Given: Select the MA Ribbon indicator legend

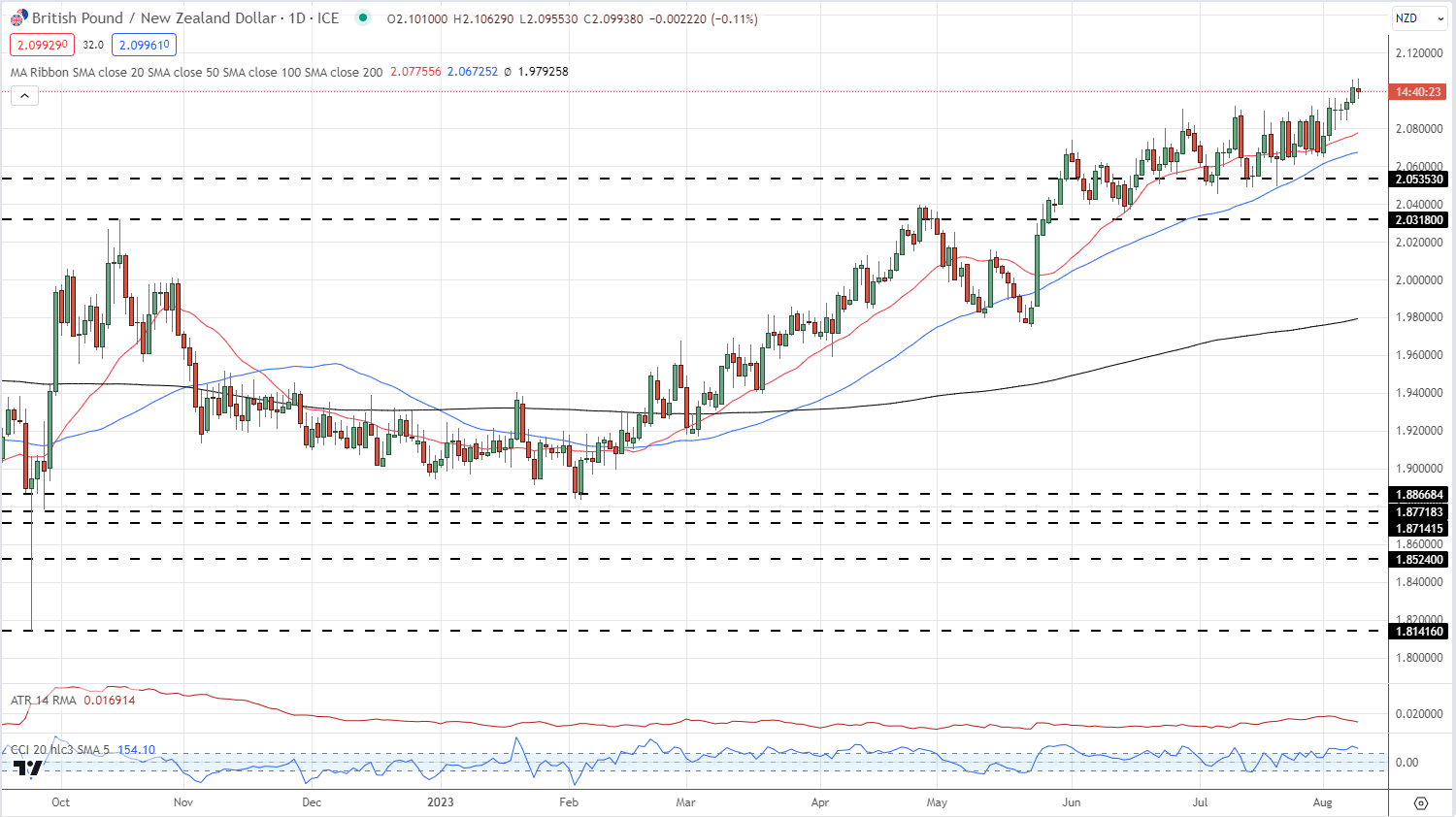Looking at the screenshot, I should pyautogui.click(x=196, y=72).
